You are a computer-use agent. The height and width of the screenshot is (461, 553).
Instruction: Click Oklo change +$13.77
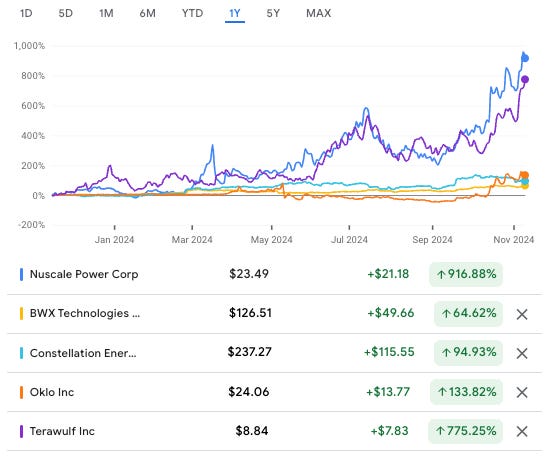pos(388,392)
